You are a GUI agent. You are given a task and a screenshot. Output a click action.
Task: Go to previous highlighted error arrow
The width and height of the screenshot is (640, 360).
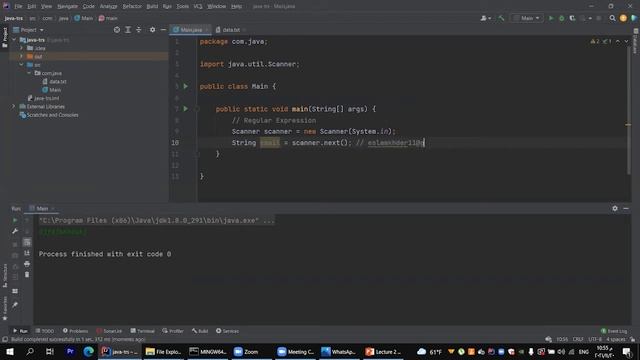click(618, 41)
